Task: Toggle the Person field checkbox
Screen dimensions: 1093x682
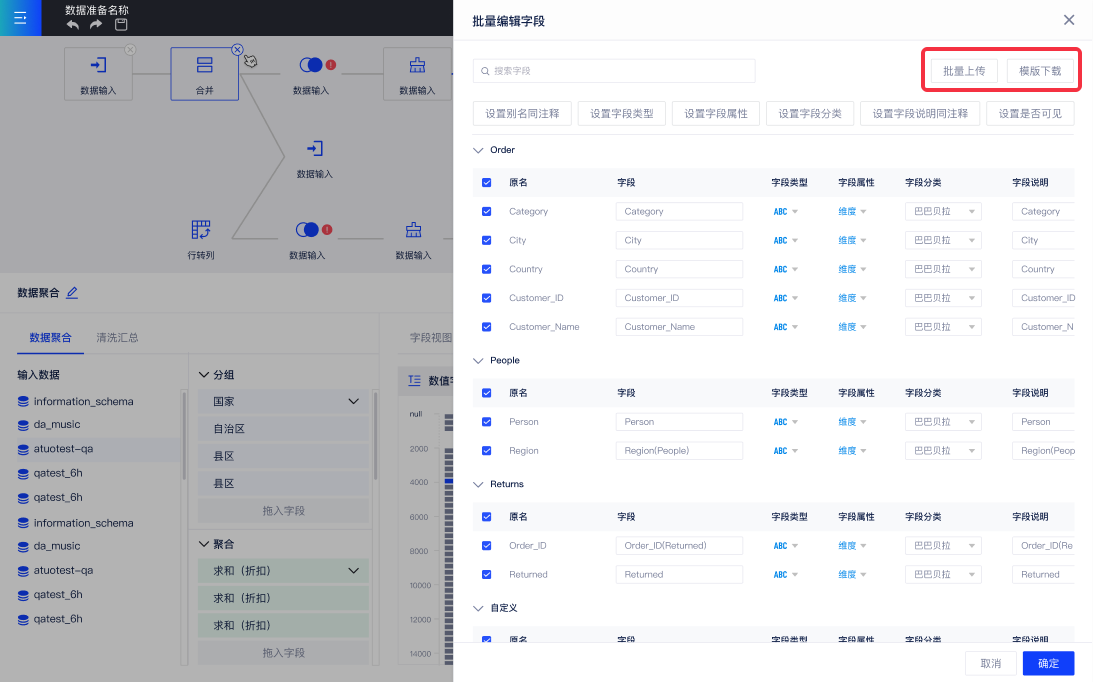Action: [487, 422]
